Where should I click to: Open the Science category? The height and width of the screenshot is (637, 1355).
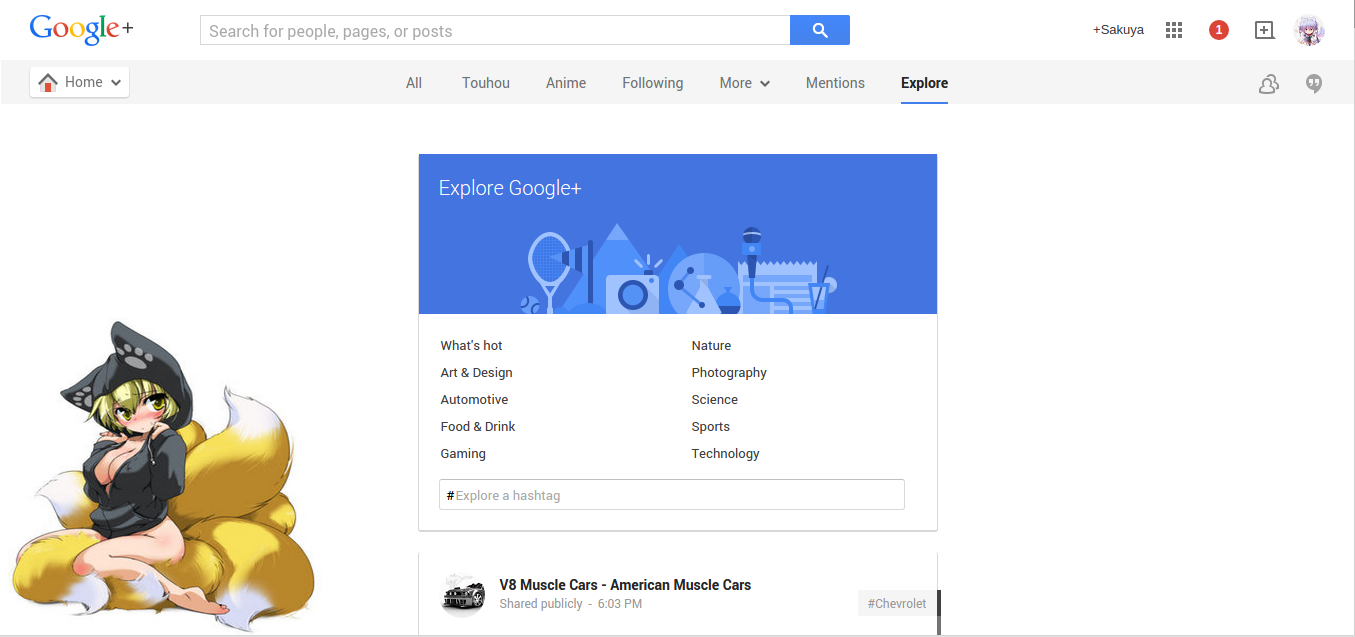pos(715,400)
